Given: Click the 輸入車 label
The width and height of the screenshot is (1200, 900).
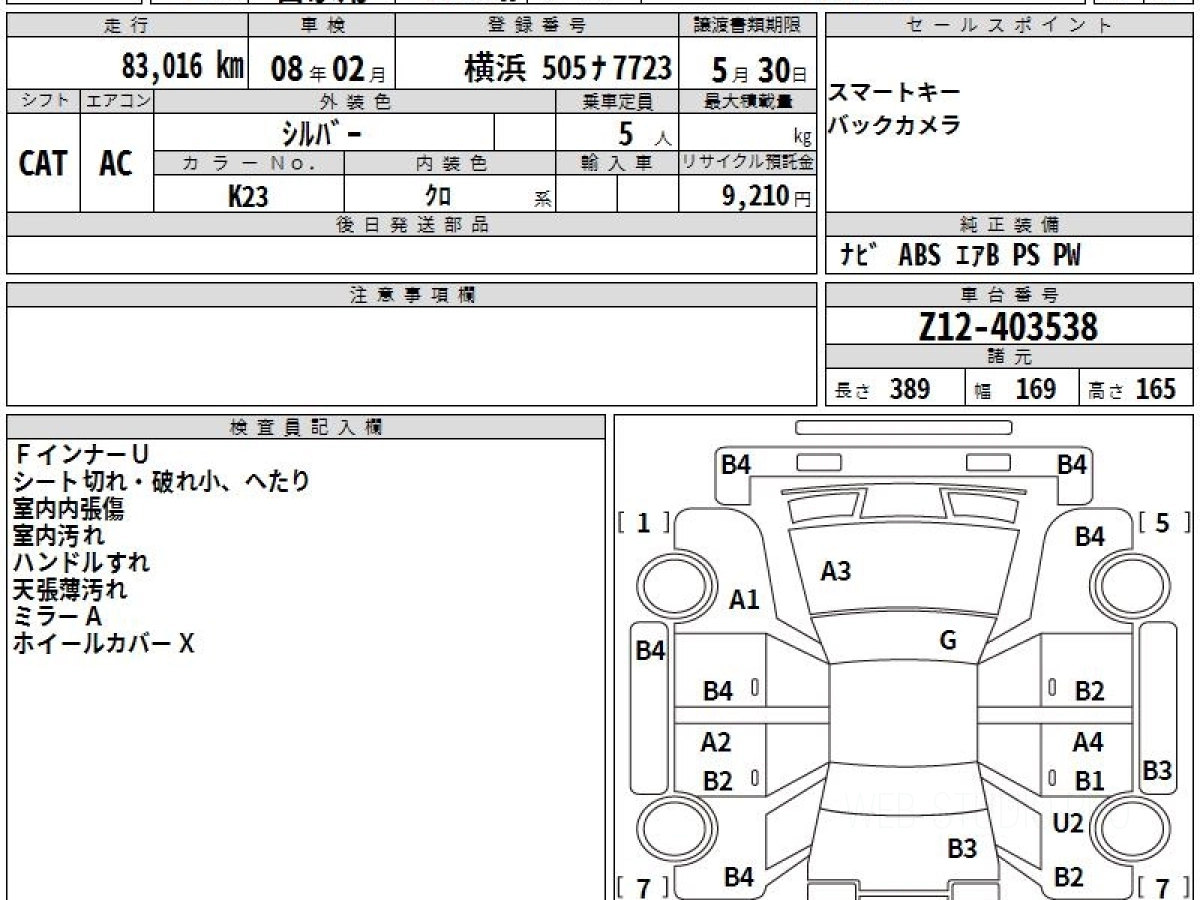Looking at the screenshot, I should 617,163.
